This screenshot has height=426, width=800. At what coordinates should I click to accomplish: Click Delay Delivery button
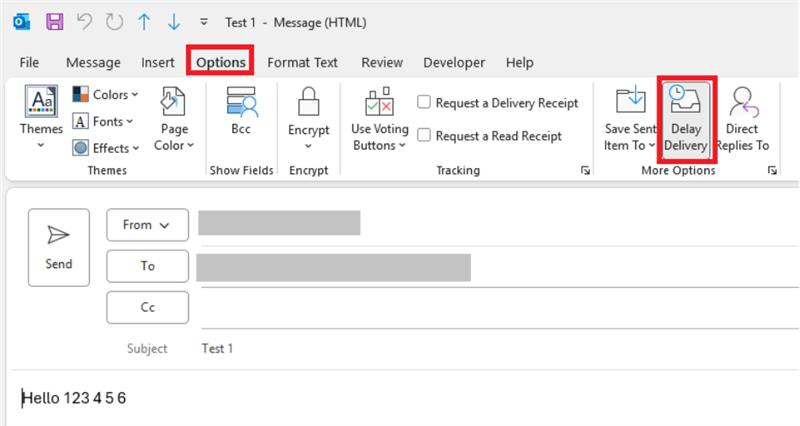click(x=686, y=119)
